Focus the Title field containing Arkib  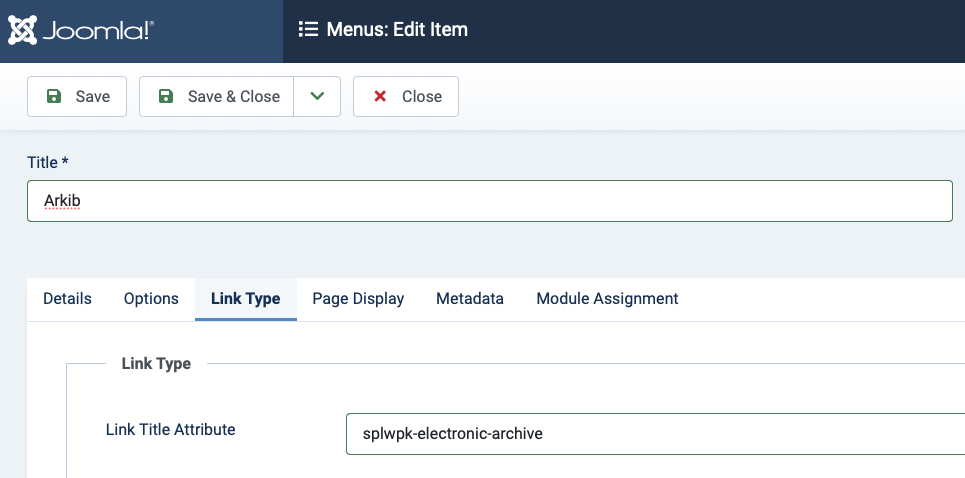490,201
